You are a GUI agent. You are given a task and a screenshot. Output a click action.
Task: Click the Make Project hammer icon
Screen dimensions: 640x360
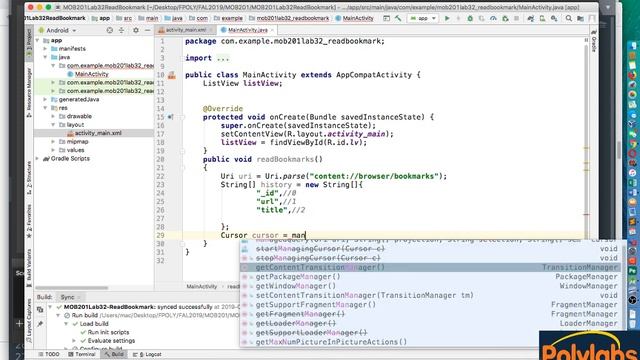click(398, 18)
